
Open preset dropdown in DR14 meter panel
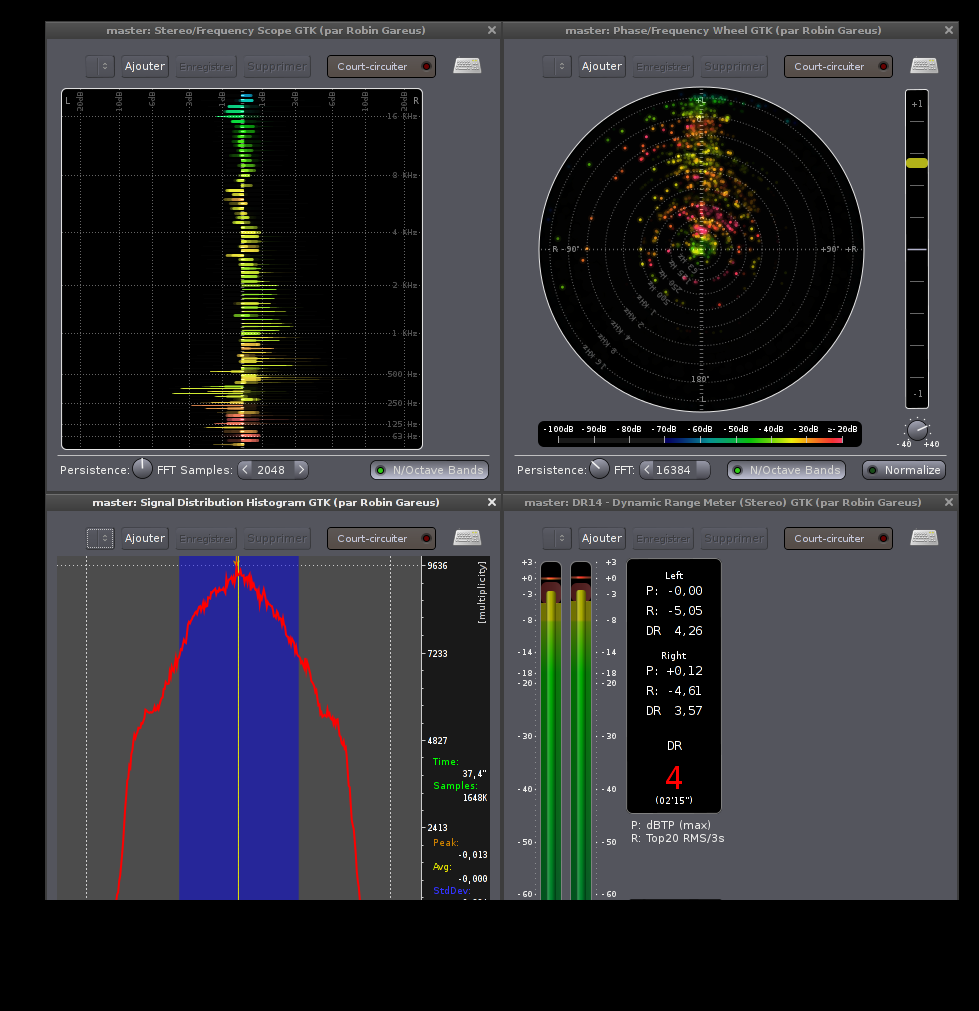pyautogui.click(x=557, y=538)
